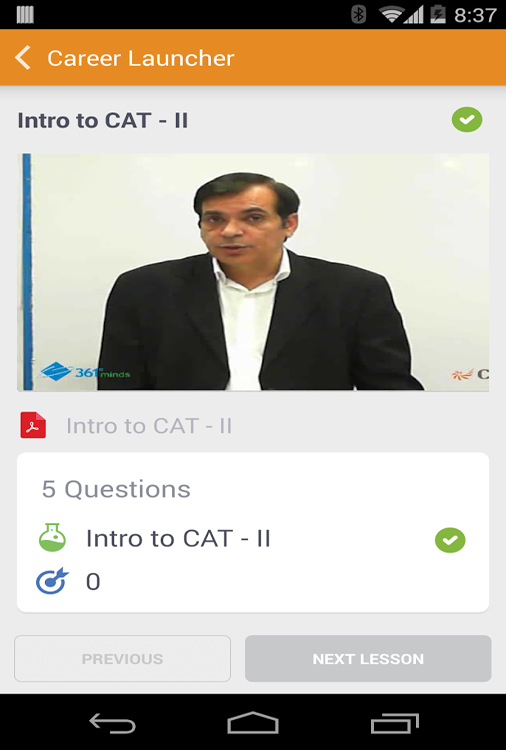
Task: Tap quiz completed green checkmark
Action: (x=450, y=540)
